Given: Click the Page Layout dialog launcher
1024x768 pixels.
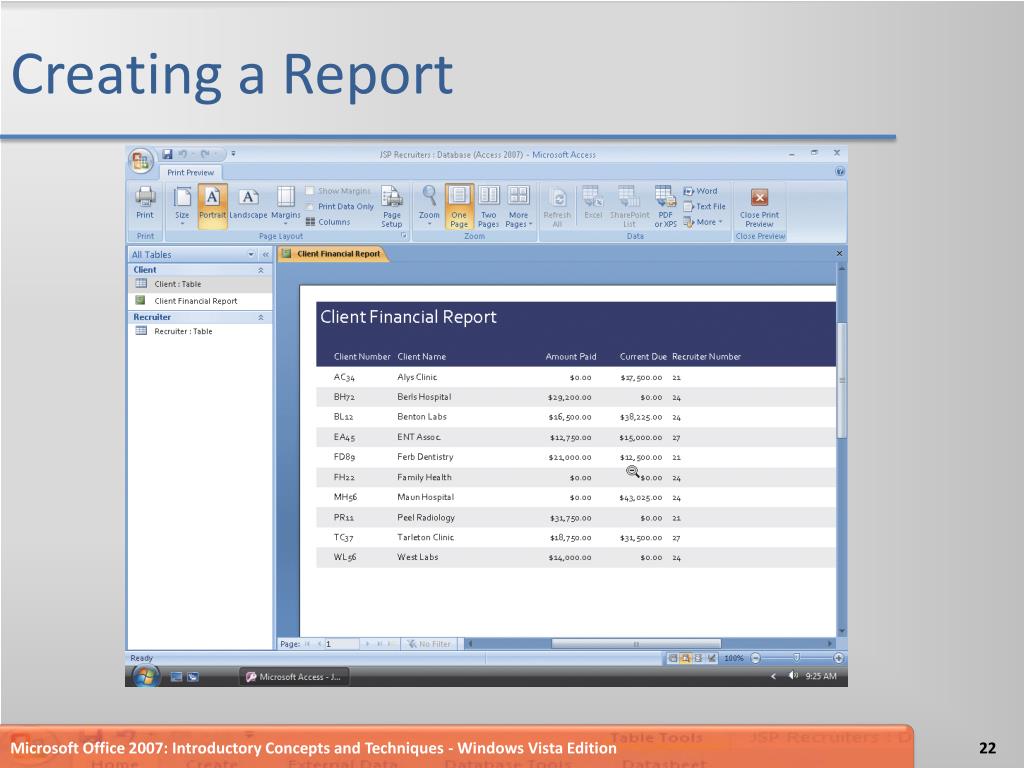Looking at the screenshot, I should 404,236.
